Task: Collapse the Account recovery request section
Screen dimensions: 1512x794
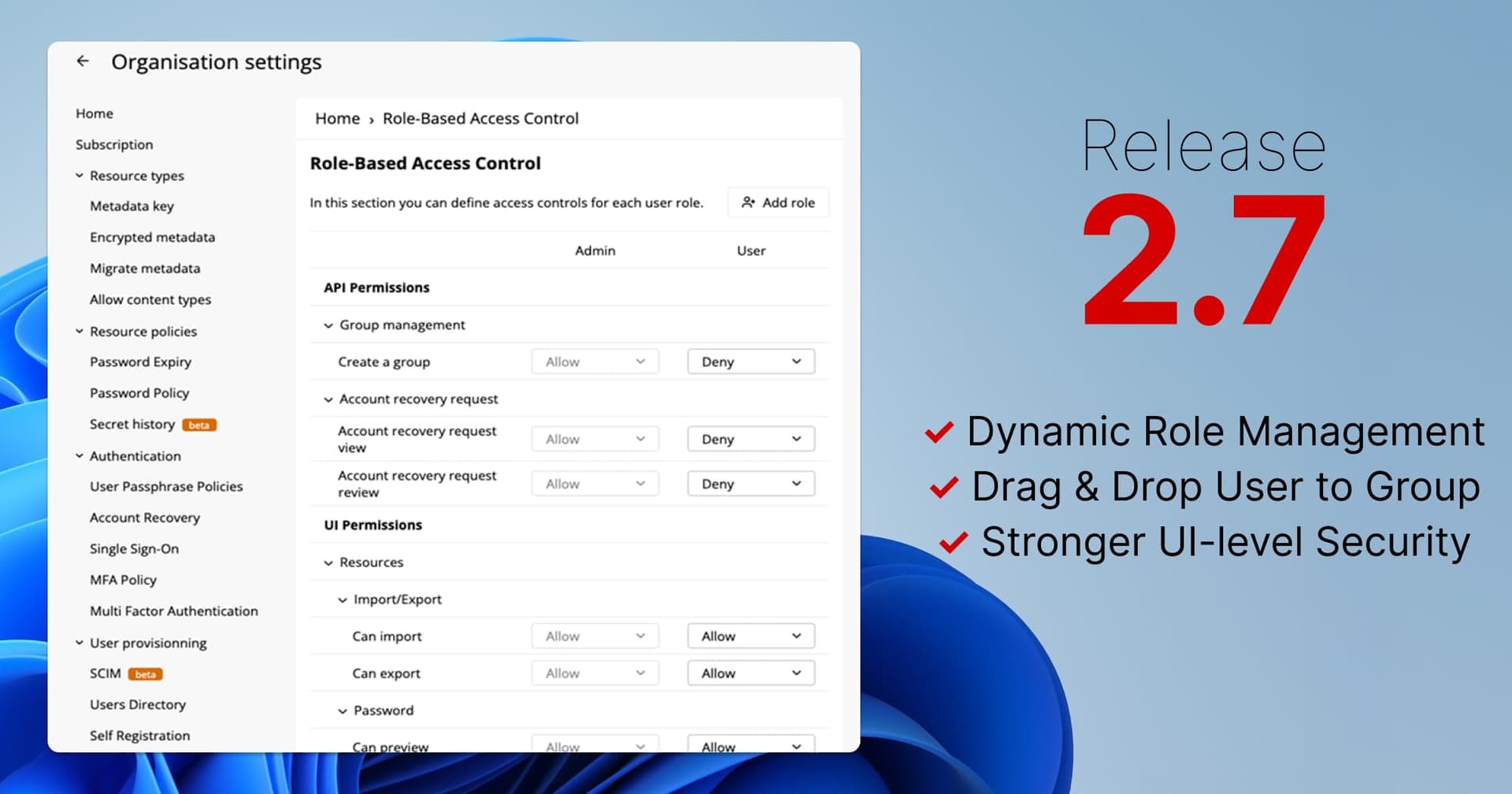Action: [328, 399]
